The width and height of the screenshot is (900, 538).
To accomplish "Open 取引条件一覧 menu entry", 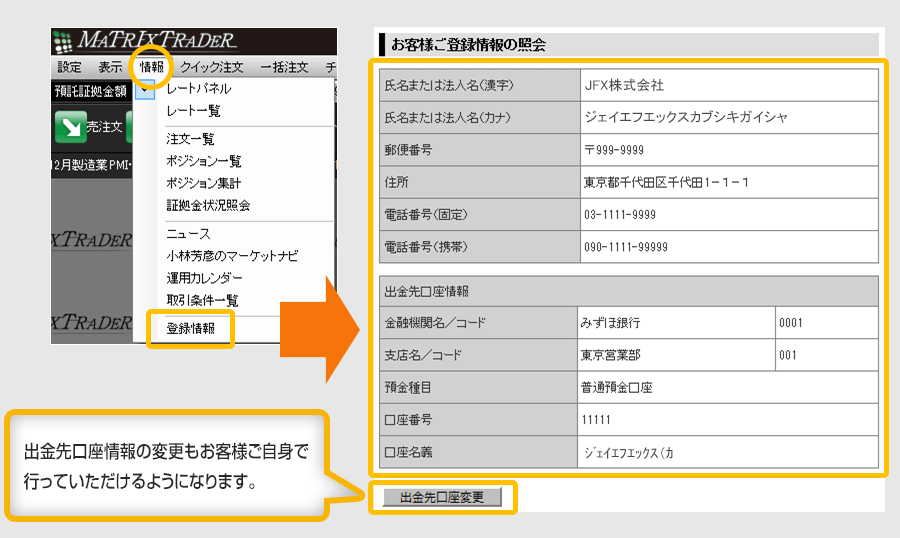I will tap(202, 300).
